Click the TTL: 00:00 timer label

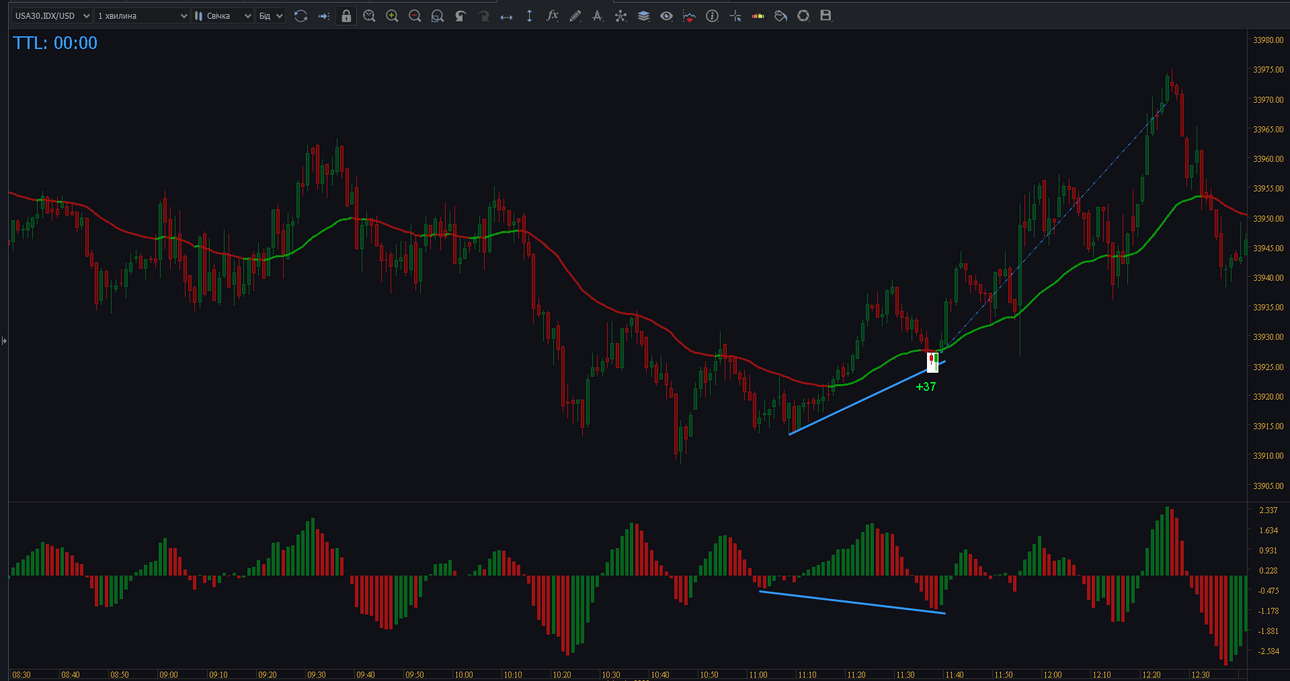point(55,43)
